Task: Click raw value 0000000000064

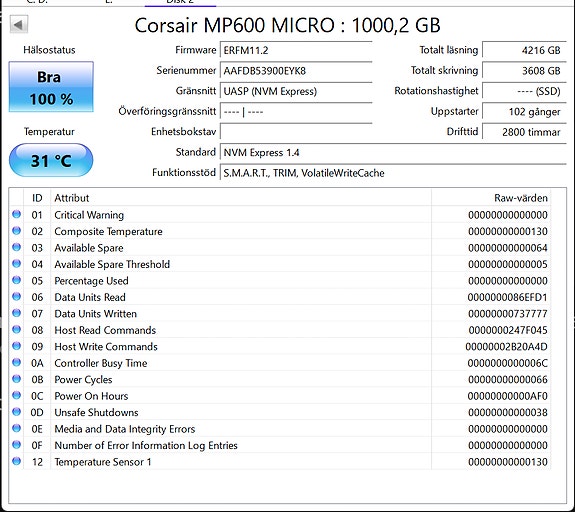Action: [x=508, y=248]
